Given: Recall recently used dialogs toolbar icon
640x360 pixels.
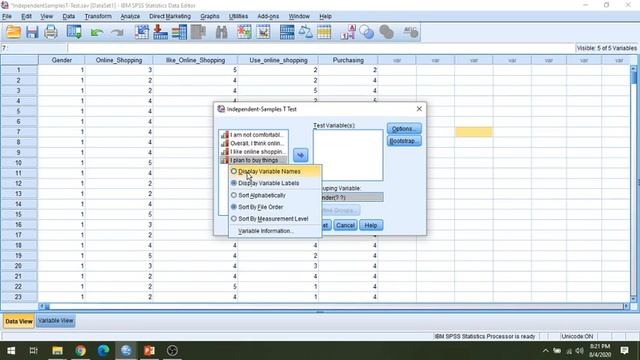Looking at the screenshot, I should tap(74, 32).
